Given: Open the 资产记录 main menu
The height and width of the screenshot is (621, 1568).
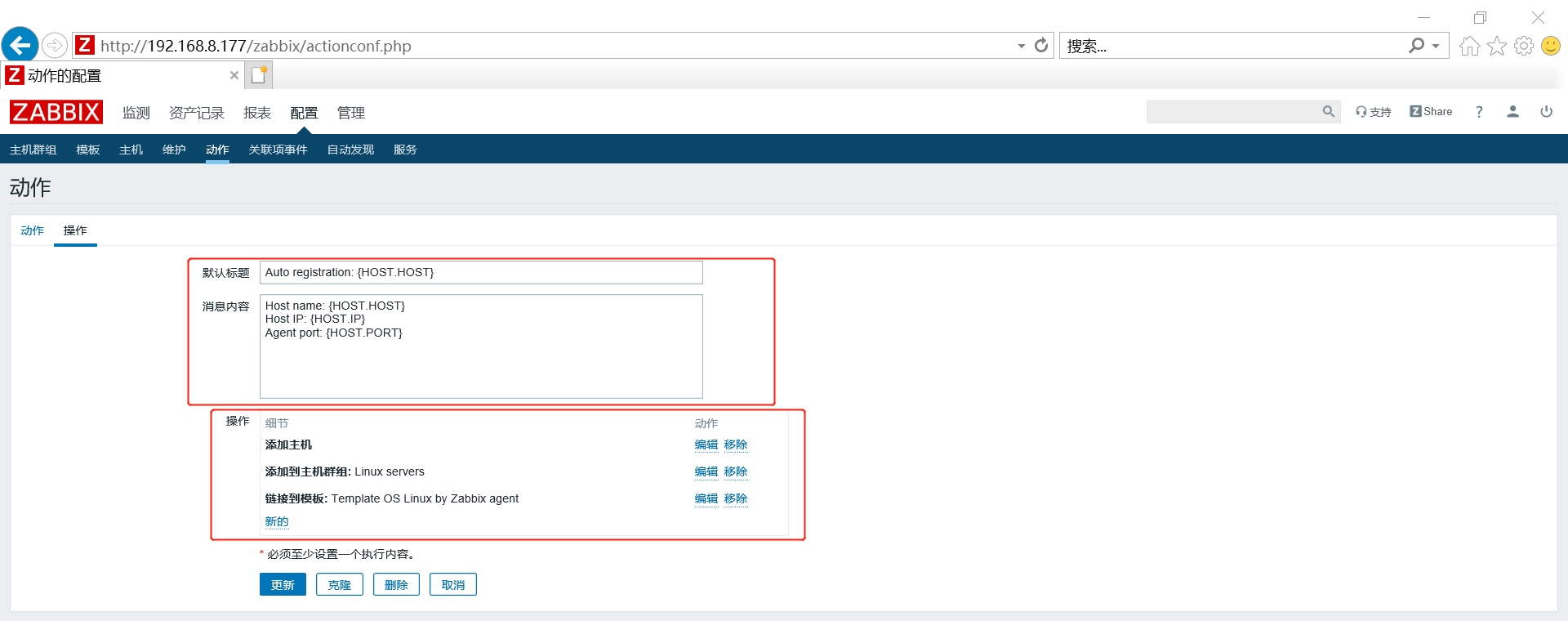Looking at the screenshot, I should 197,113.
